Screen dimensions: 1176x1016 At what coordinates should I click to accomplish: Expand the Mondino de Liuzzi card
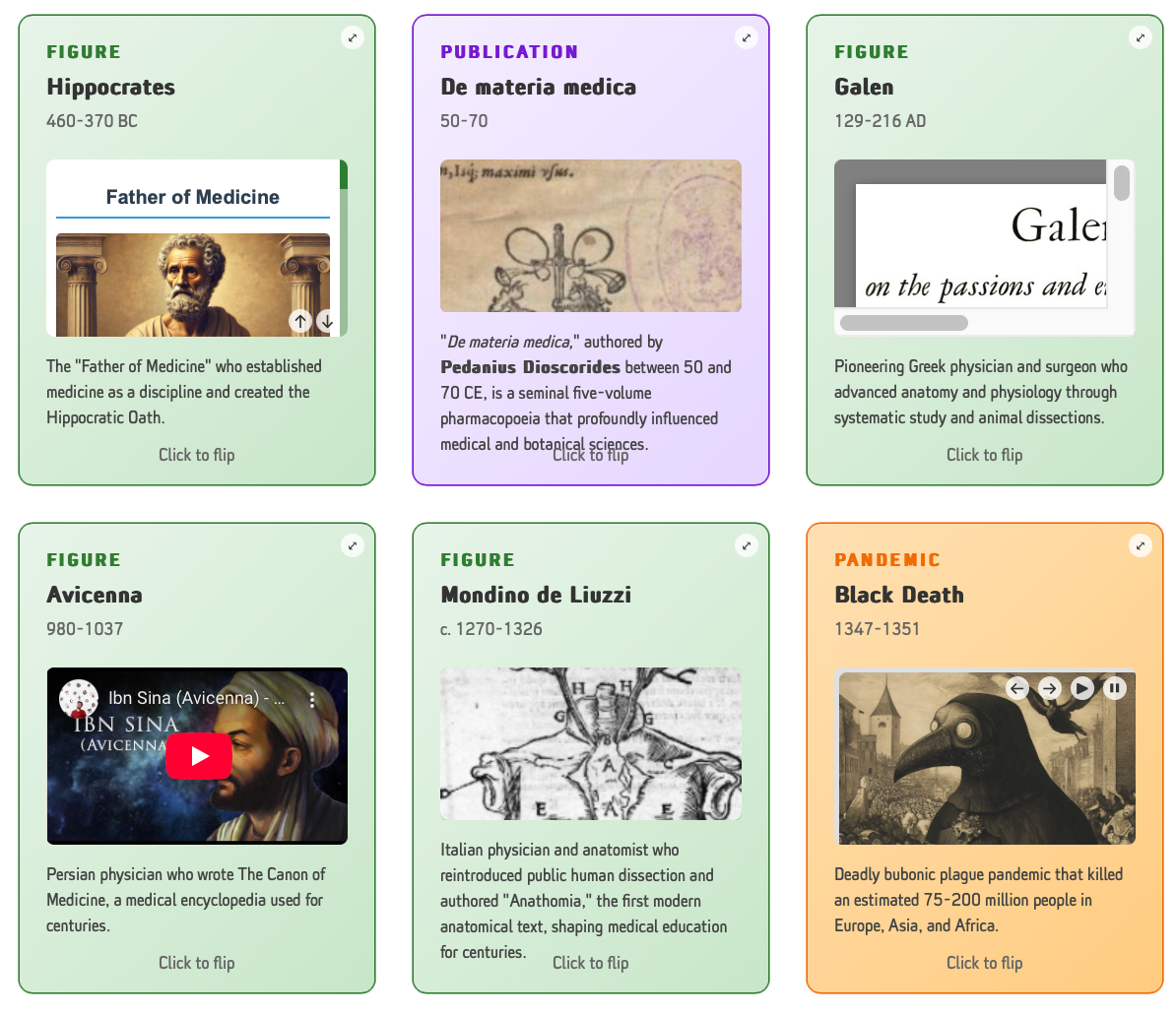coord(747,545)
